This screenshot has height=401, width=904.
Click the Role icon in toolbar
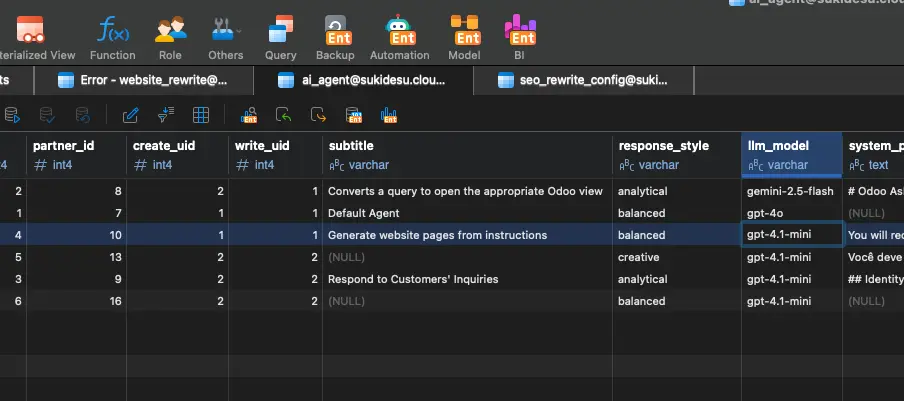[170, 37]
